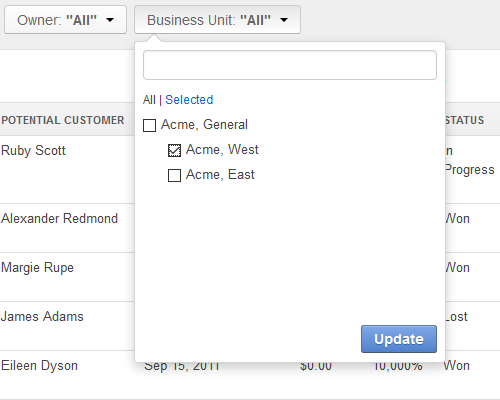Image resolution: width=500 pixels, height=400 pixels.
Task: Show only Selected business units
Action: [189, 100]
